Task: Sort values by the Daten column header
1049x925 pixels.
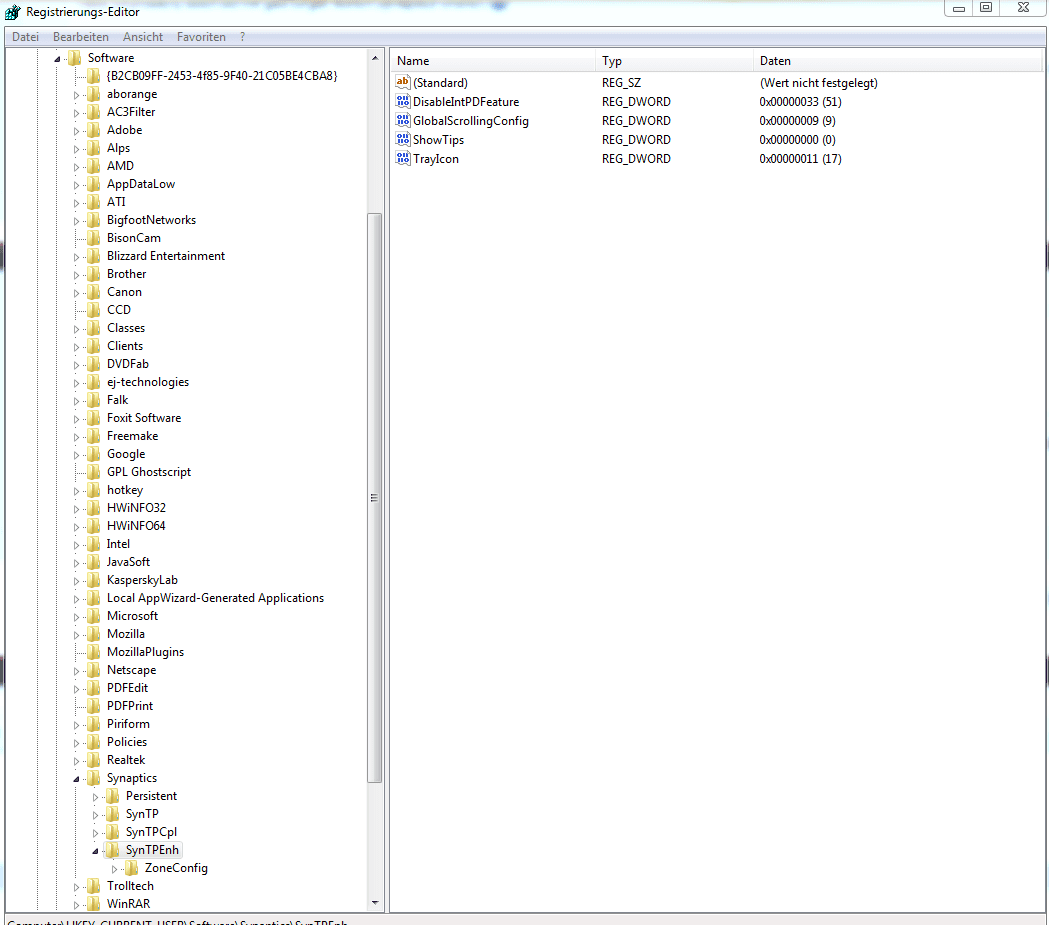Action: click(898, 61)
